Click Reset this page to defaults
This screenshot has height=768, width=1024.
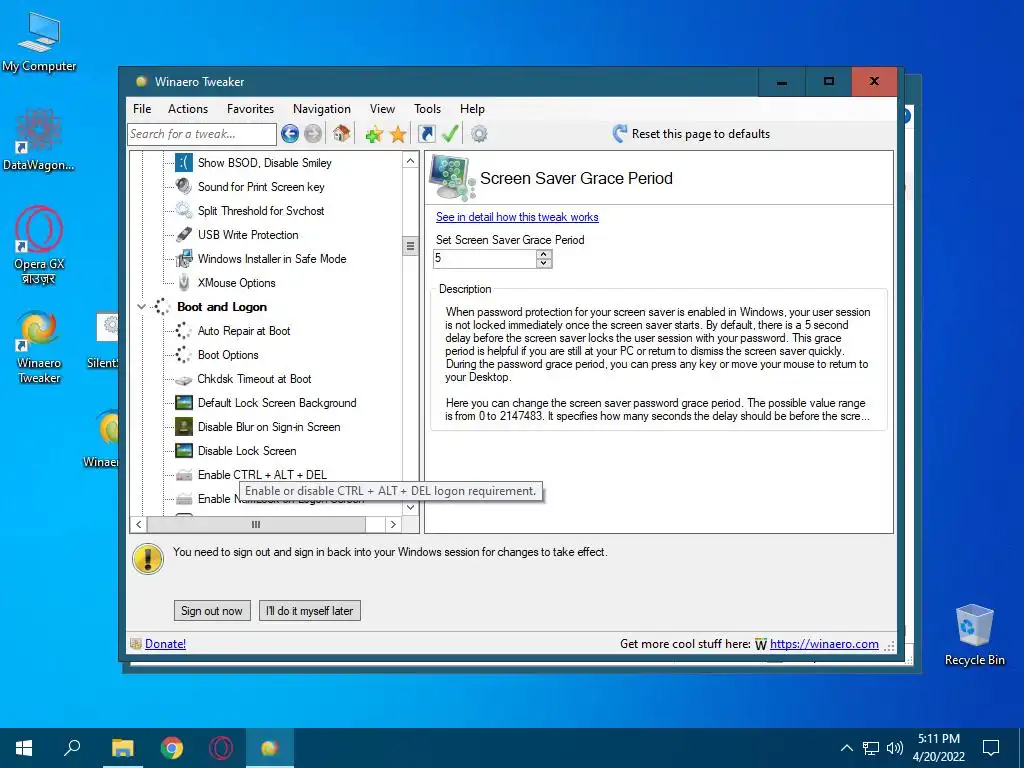click(691, 134)
